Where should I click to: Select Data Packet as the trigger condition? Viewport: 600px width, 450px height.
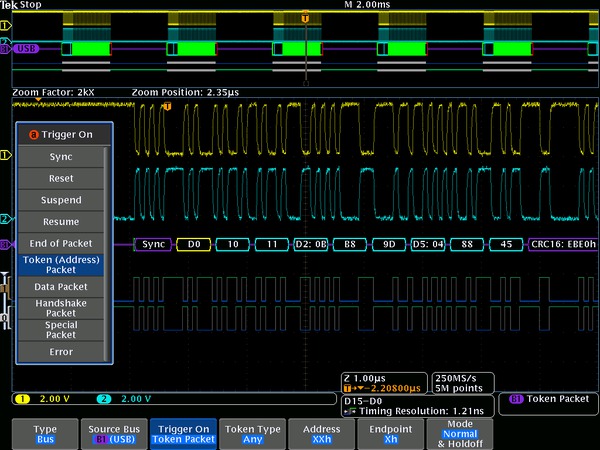click(x=60, y=287)
